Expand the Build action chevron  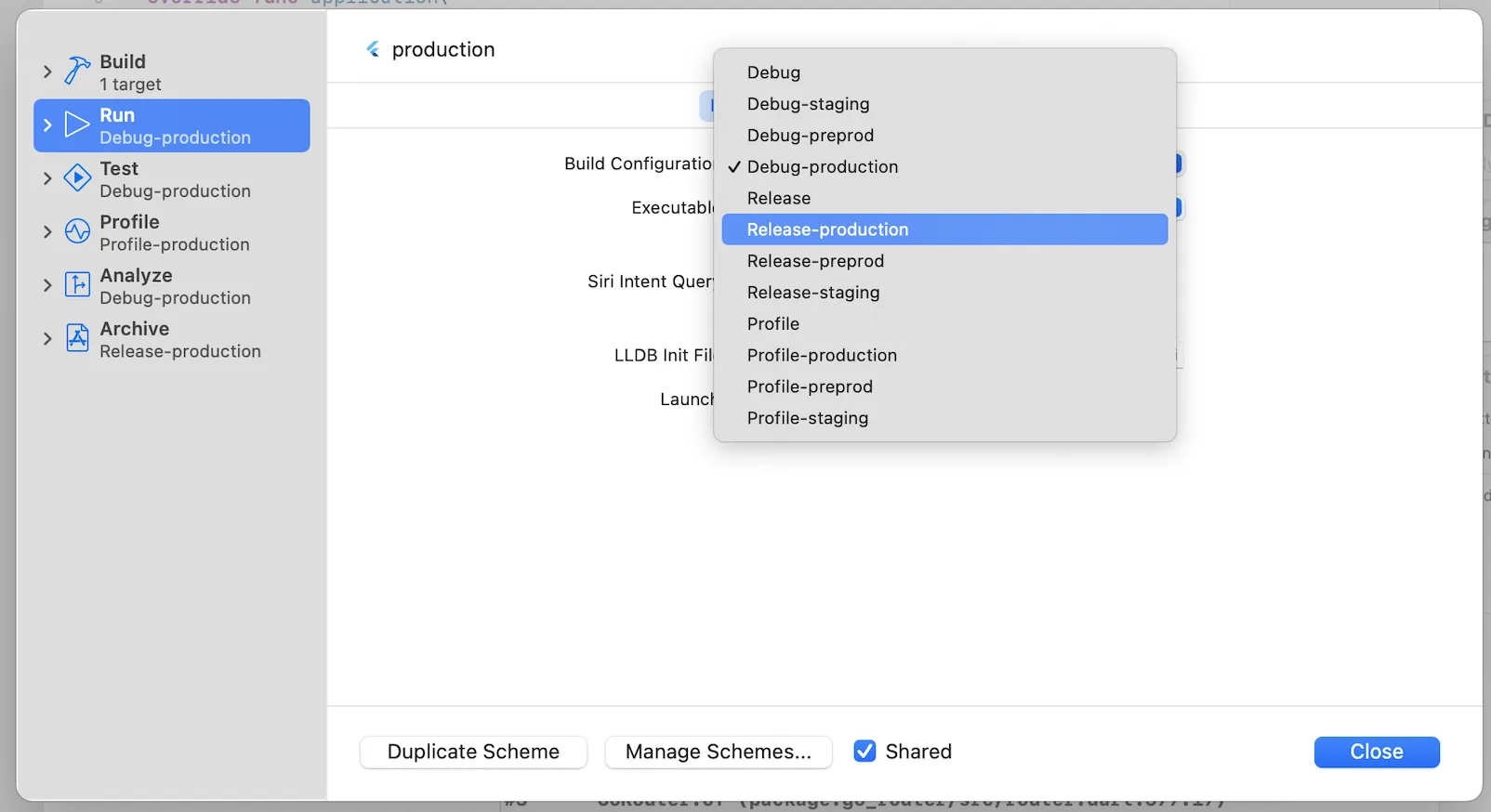[x=47, y=72]
